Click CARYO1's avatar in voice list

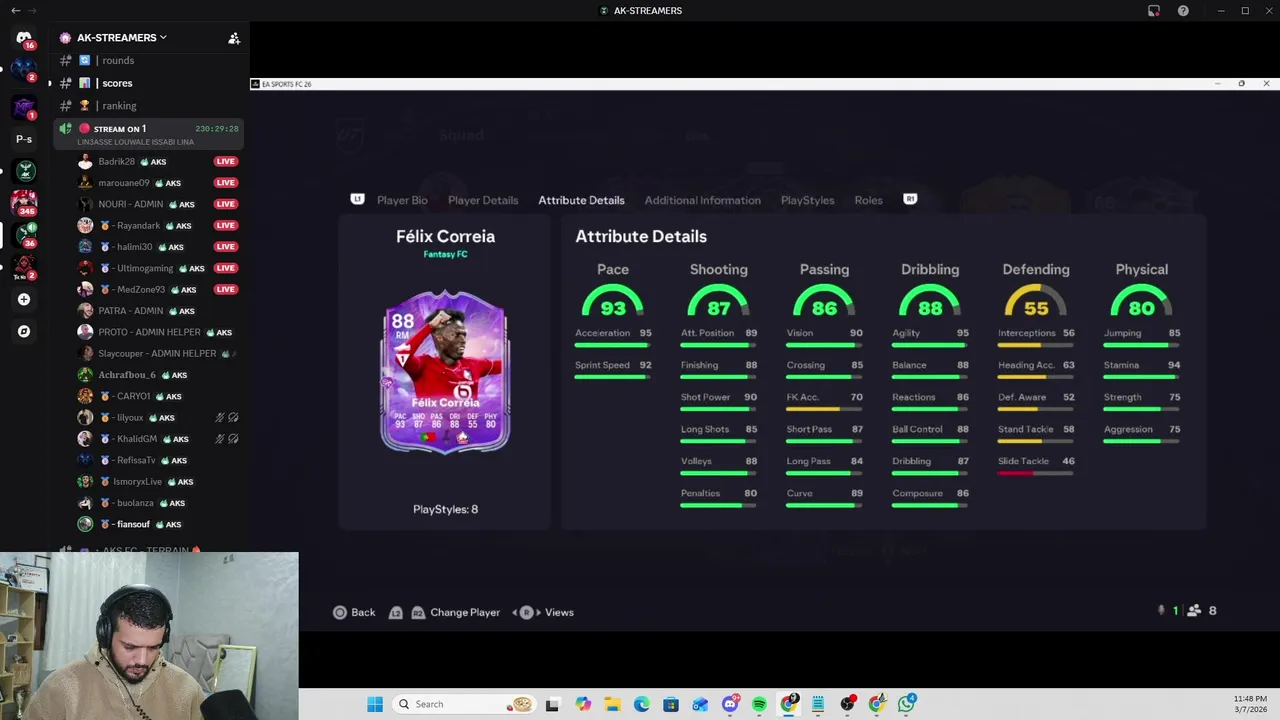coord(85,396)
